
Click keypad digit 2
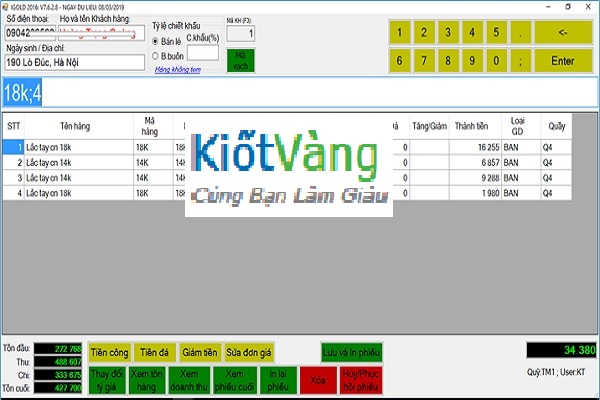click(x=424, y=33)
